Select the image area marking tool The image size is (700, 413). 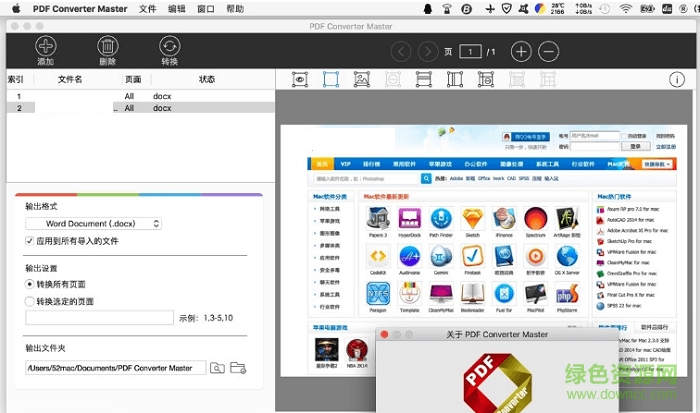(x=362, y=79)
